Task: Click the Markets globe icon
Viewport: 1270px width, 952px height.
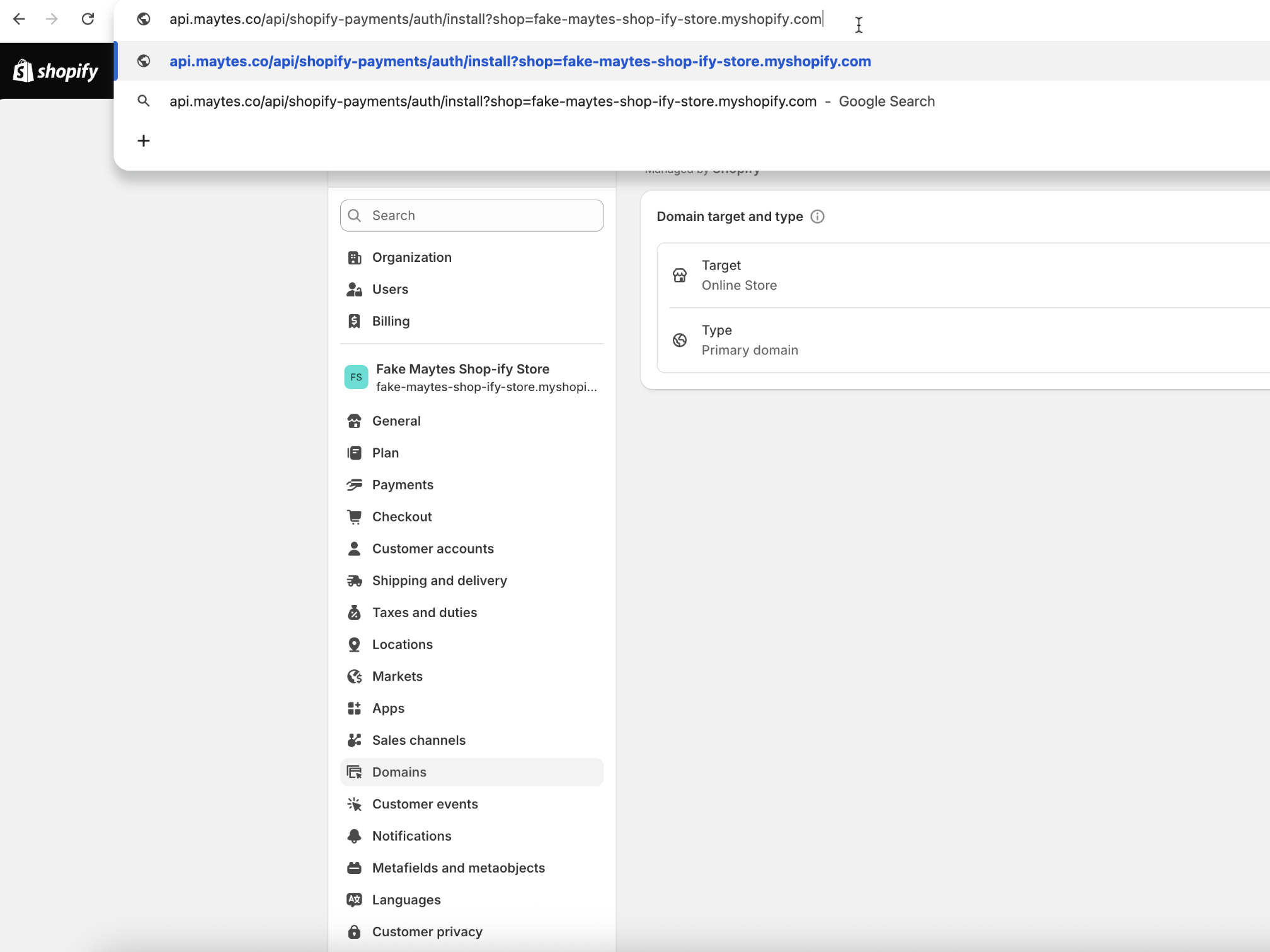Action: (x=355, y=676)
